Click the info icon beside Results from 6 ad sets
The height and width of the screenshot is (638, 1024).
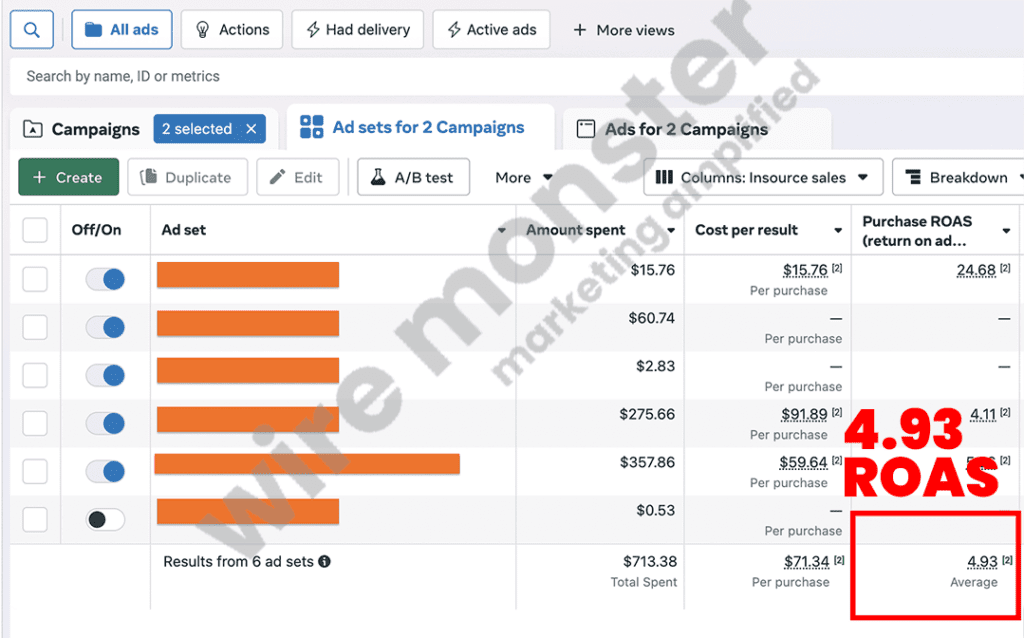click(x=324, y=562)
